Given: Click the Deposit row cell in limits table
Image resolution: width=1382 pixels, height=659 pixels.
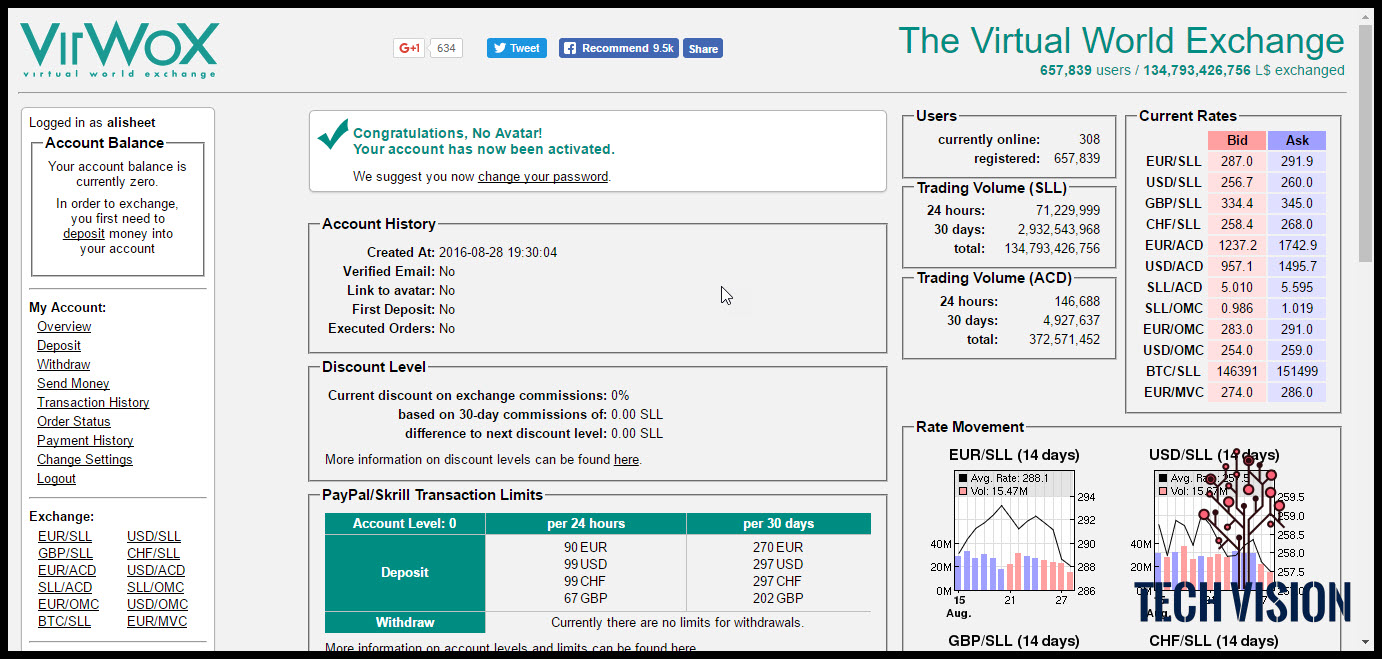Looking at the screenshot, I should pos(405,573).
